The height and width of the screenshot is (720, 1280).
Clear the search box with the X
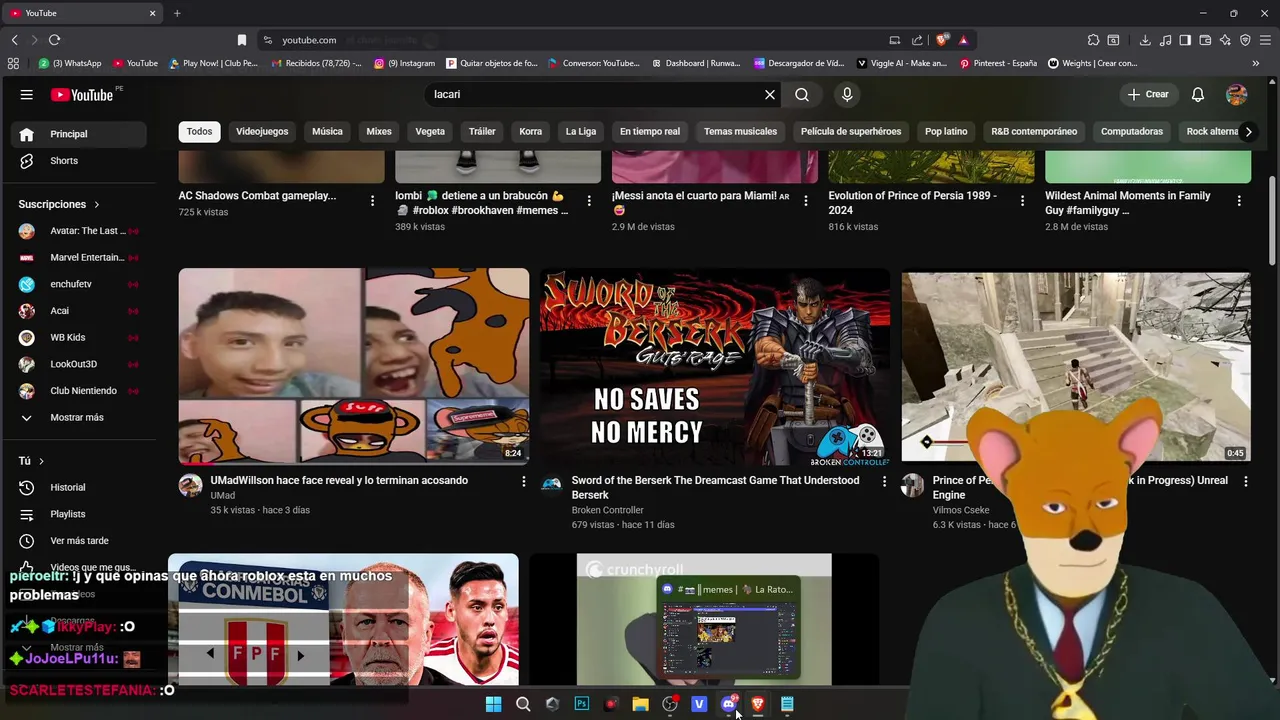click(770, 94)
